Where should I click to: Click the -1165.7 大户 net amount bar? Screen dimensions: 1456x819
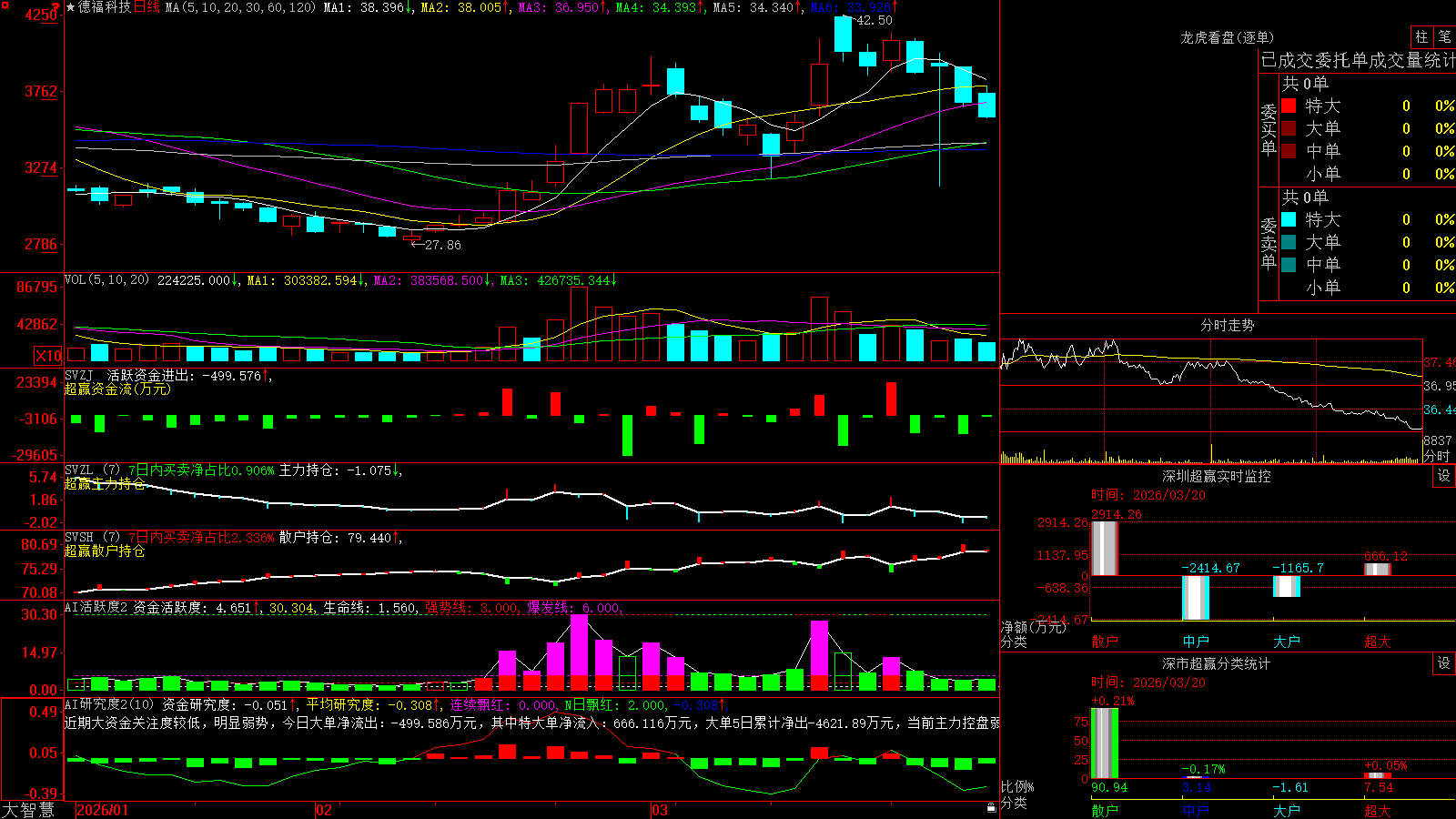point(1287,586)
